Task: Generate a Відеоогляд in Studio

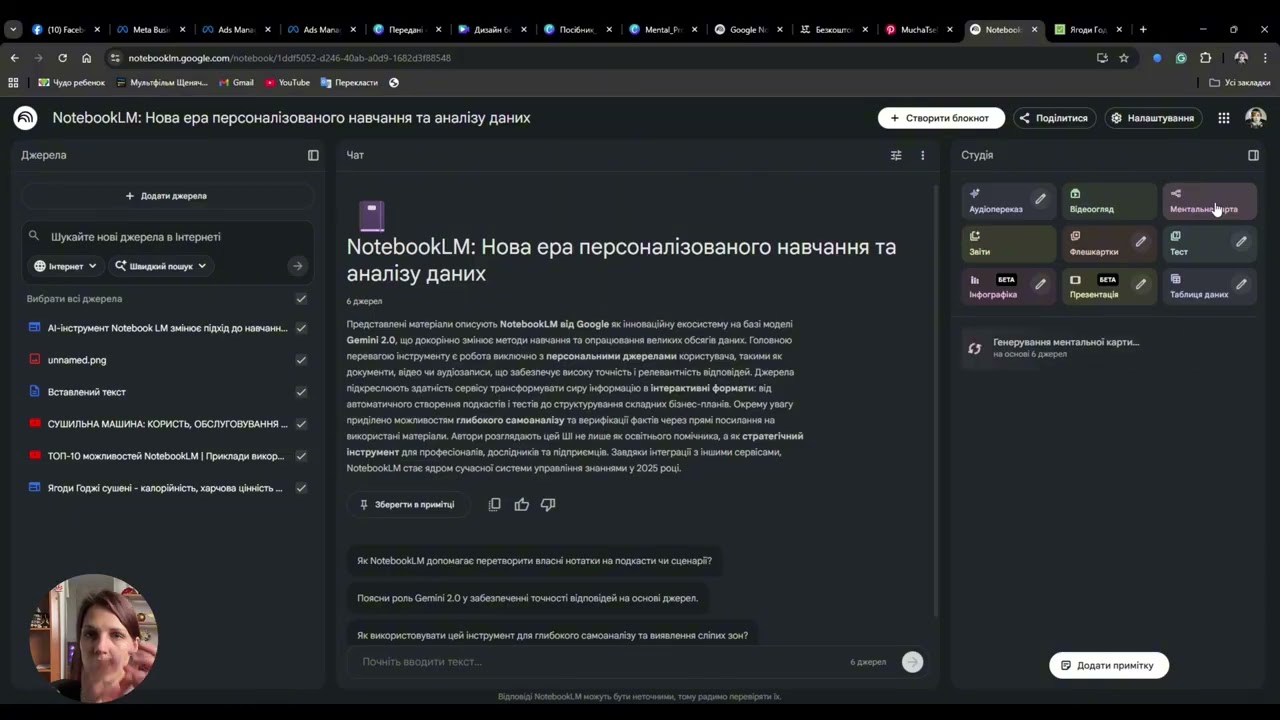Action: [1108, 200]
